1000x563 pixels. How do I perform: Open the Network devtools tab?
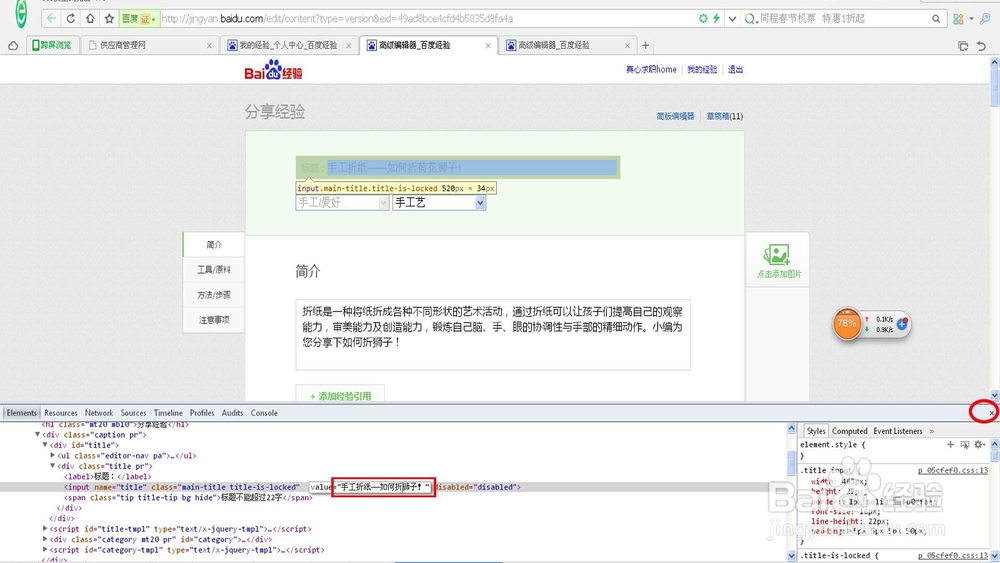[x=99, y=413]
